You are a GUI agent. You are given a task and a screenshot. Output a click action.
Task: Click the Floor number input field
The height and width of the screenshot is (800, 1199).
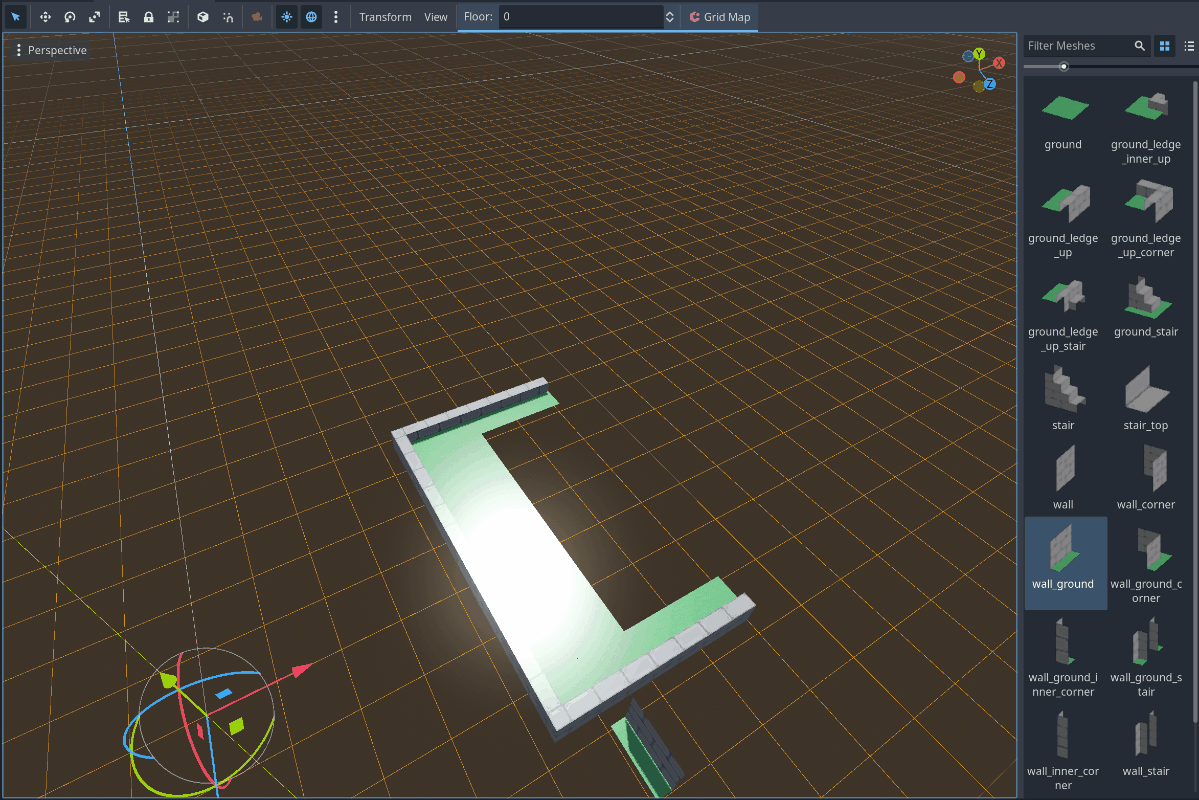[580, 17]
